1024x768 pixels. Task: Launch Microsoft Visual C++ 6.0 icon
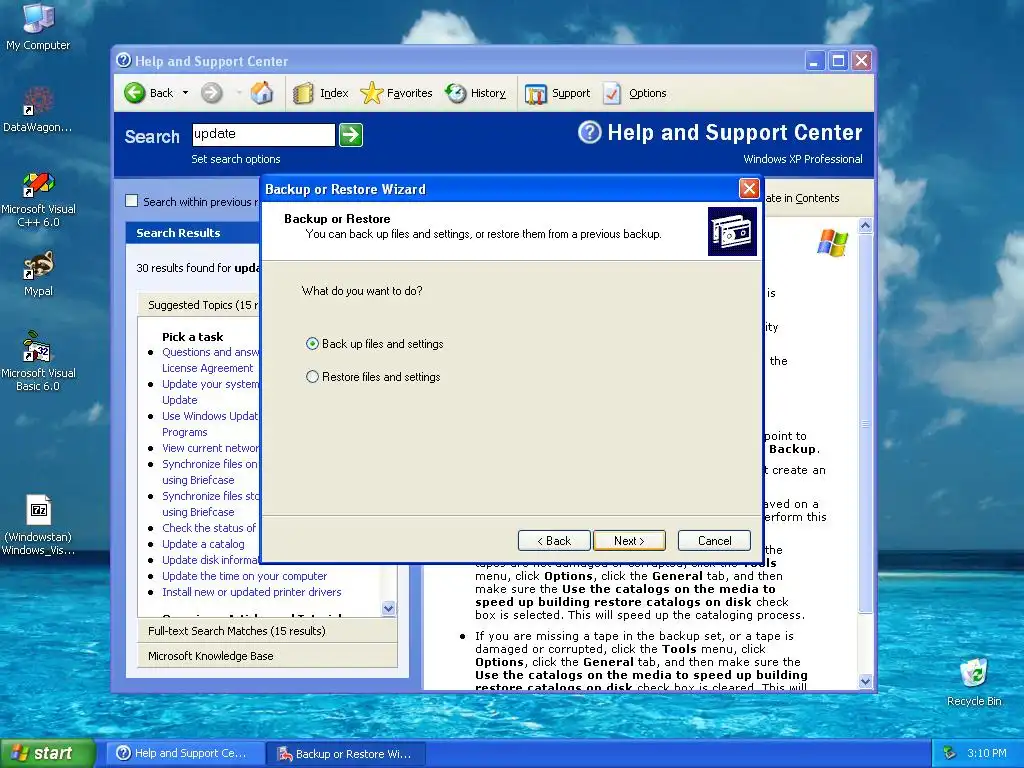click(x=38, y=199)
